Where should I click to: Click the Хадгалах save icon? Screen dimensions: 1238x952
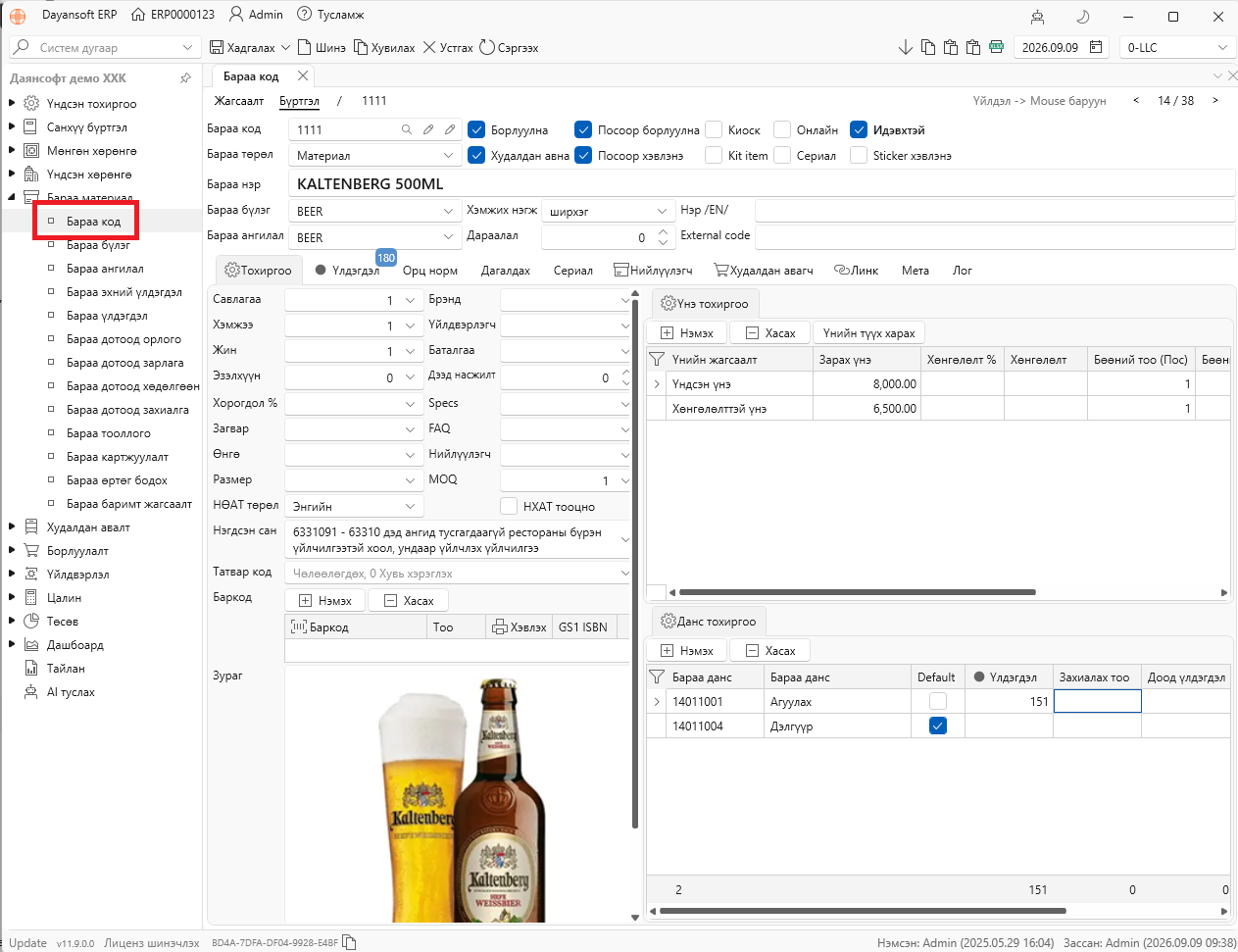coord(217,47)
